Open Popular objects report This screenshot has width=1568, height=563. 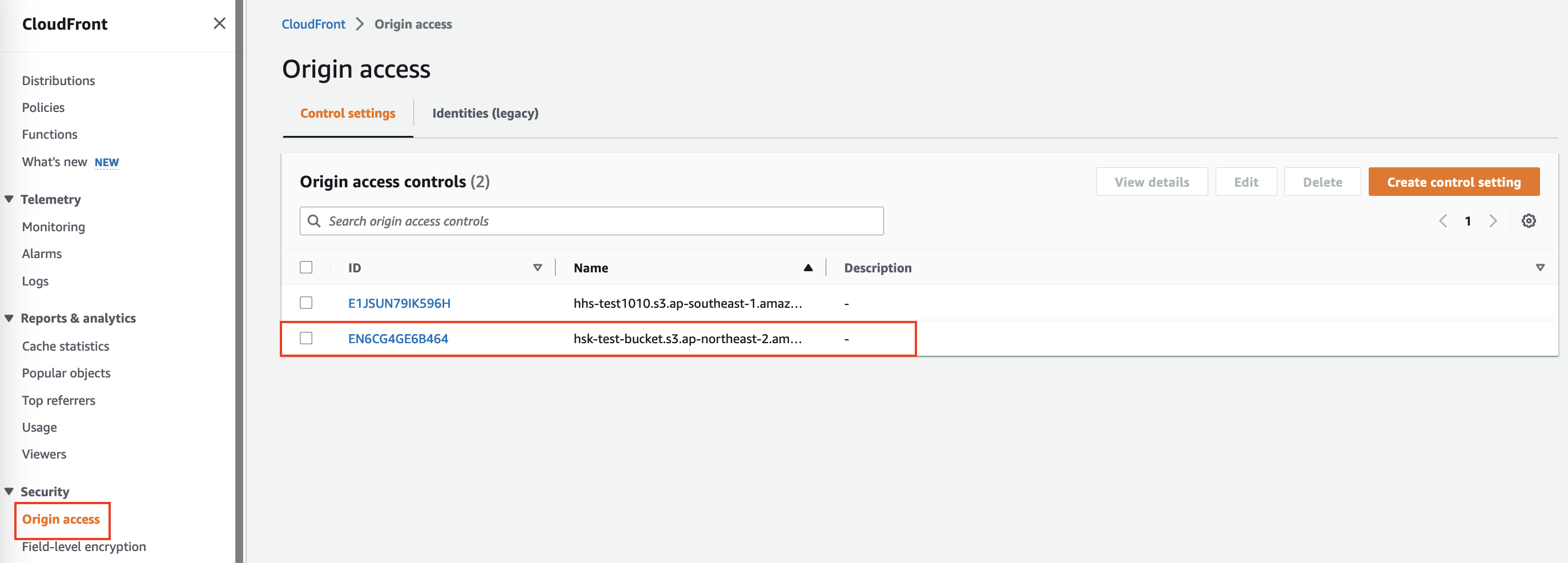pyautogui.click(x=66, y=372)
